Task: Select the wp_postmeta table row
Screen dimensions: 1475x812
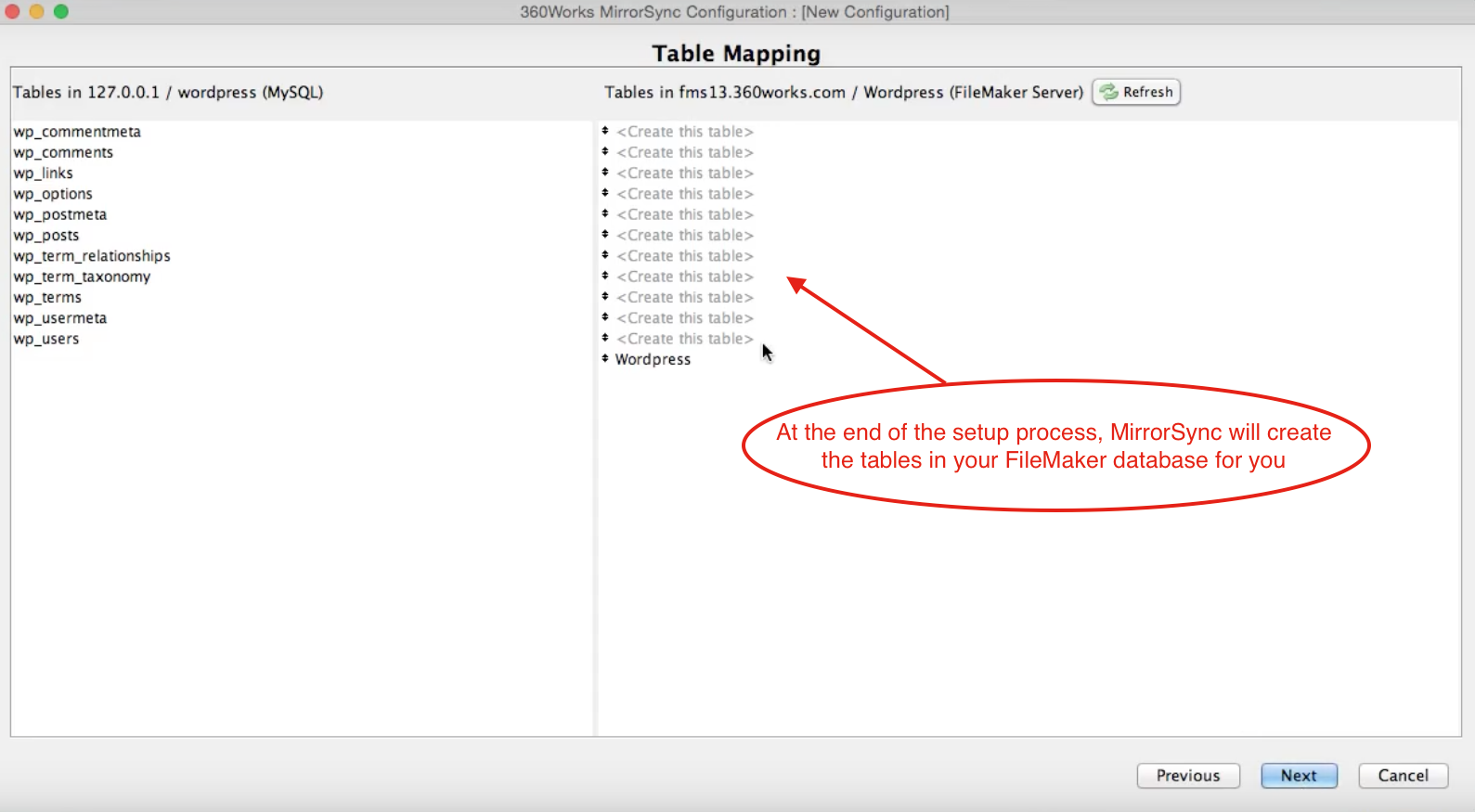Action: pos(302,214)
